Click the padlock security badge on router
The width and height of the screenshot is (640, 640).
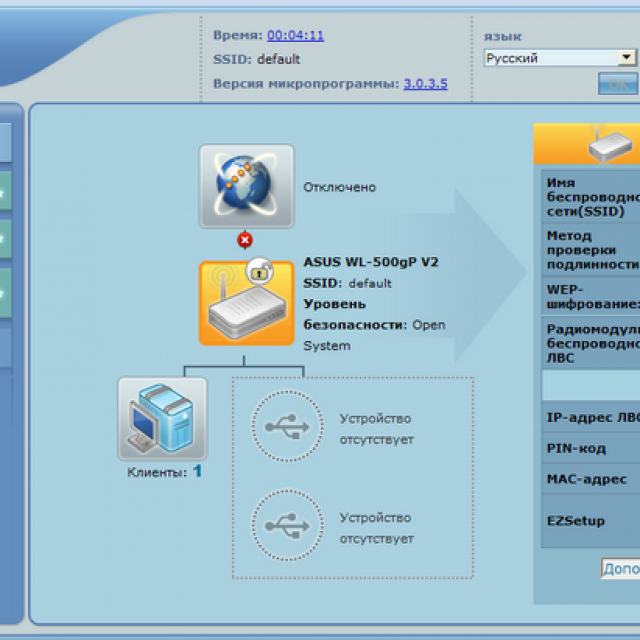(x=260, y=270)
